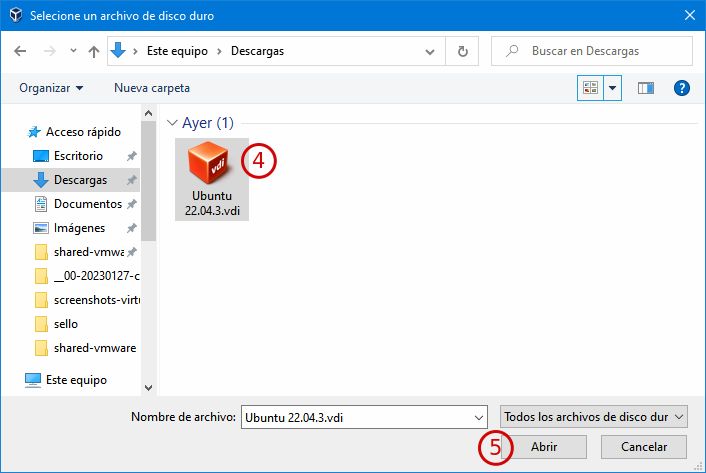This screenshot has width=706, height=473.
Task: Open Acceso rápido in the sidebar
Action: 83,132
